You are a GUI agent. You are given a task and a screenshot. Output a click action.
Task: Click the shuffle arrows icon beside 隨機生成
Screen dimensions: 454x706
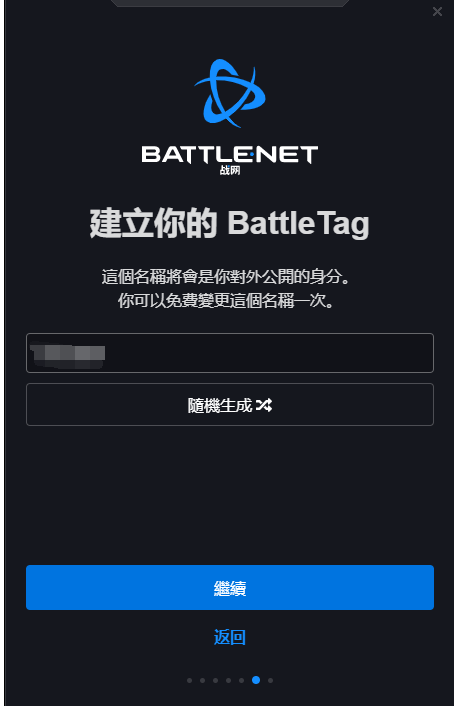point(264,406)
